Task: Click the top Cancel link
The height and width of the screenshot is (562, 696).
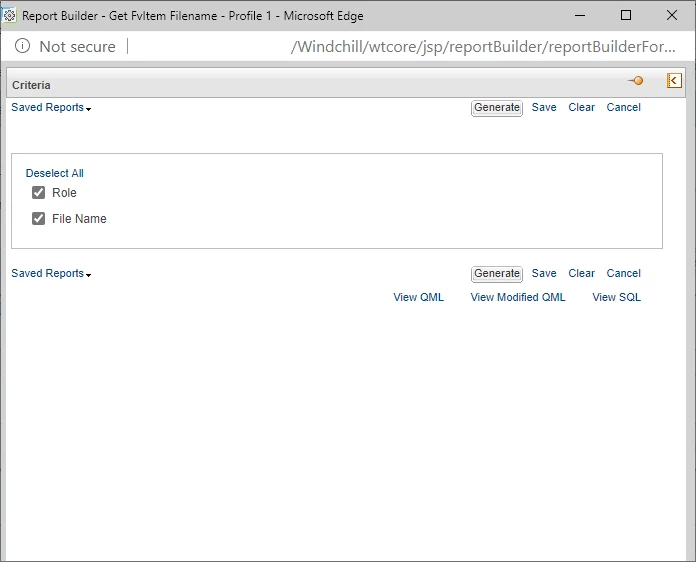Action: pos(624,107)
